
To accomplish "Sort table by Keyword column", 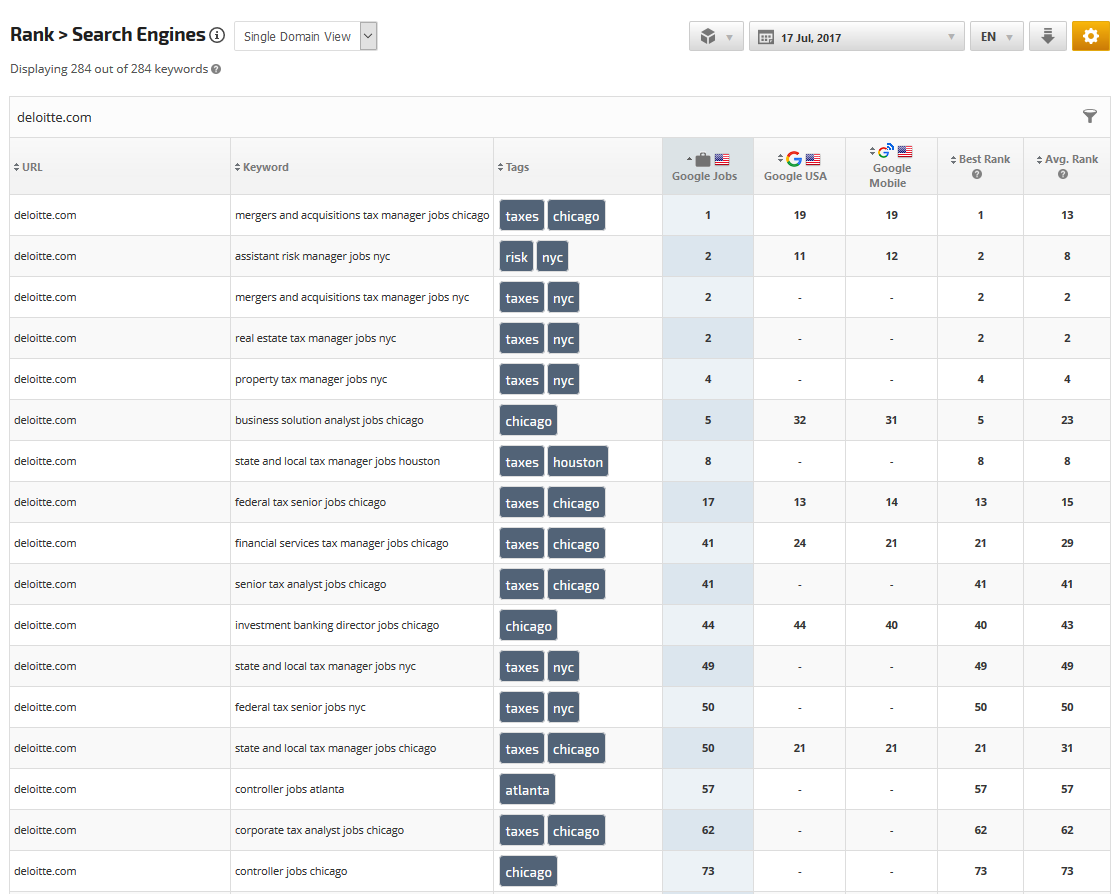I will pyautogui.click(x=265, y=167).
